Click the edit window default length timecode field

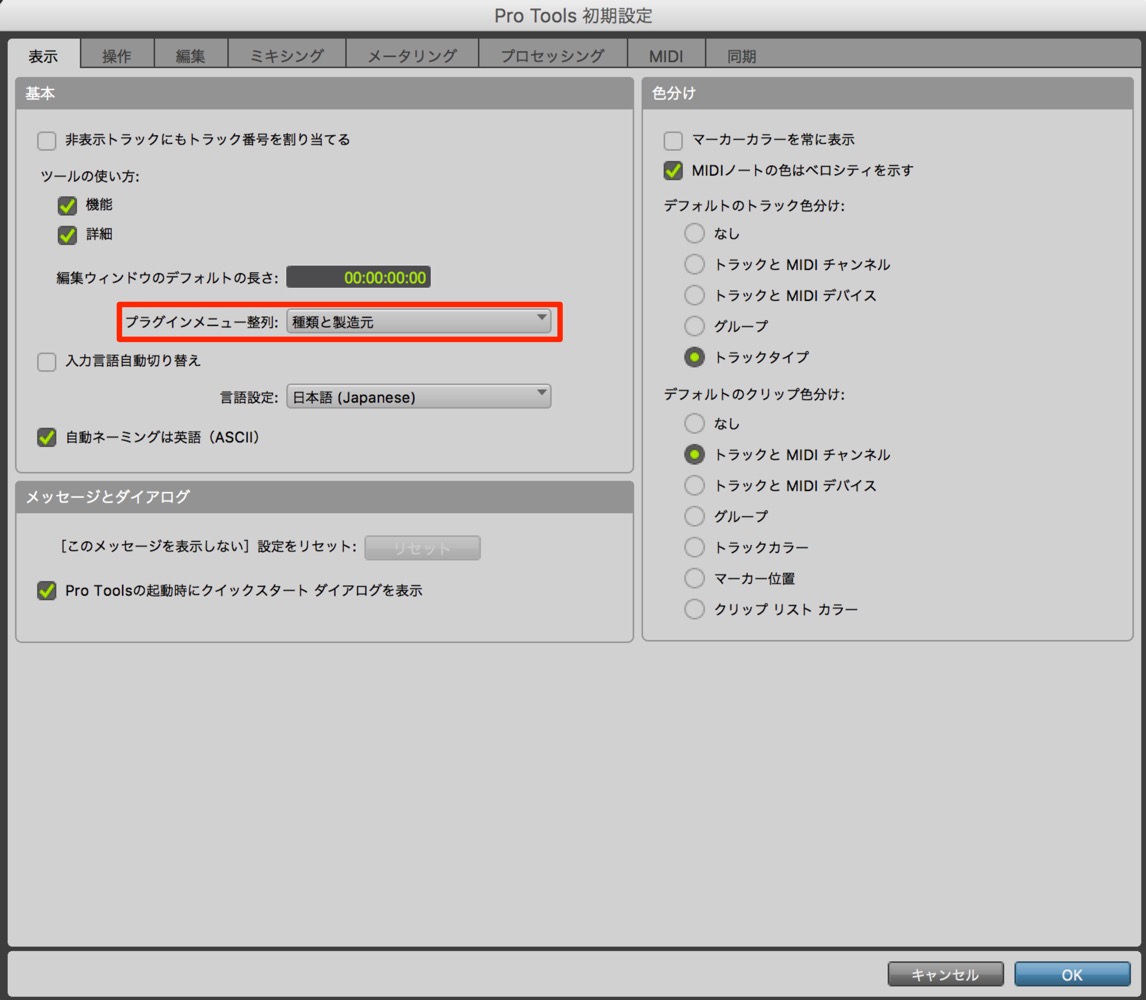coord(358,278)
